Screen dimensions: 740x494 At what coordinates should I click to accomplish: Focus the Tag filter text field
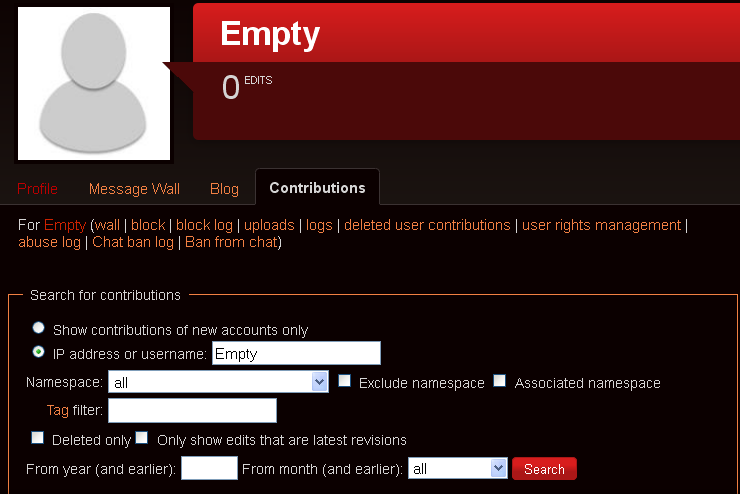(x=193, y=410)
